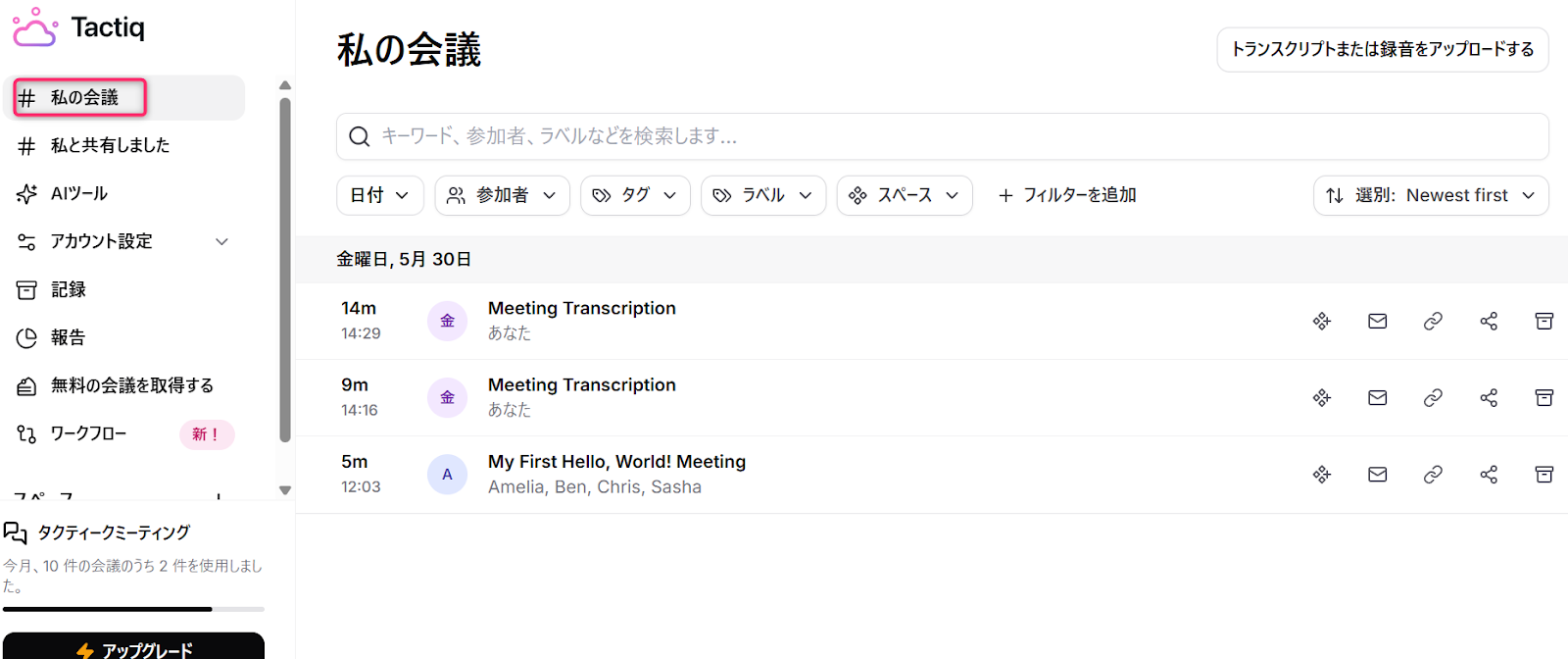This screenshot has height=659, width=1568.
Task: Click the space icon on the 14:16 meeting row
Action: 1322,398
